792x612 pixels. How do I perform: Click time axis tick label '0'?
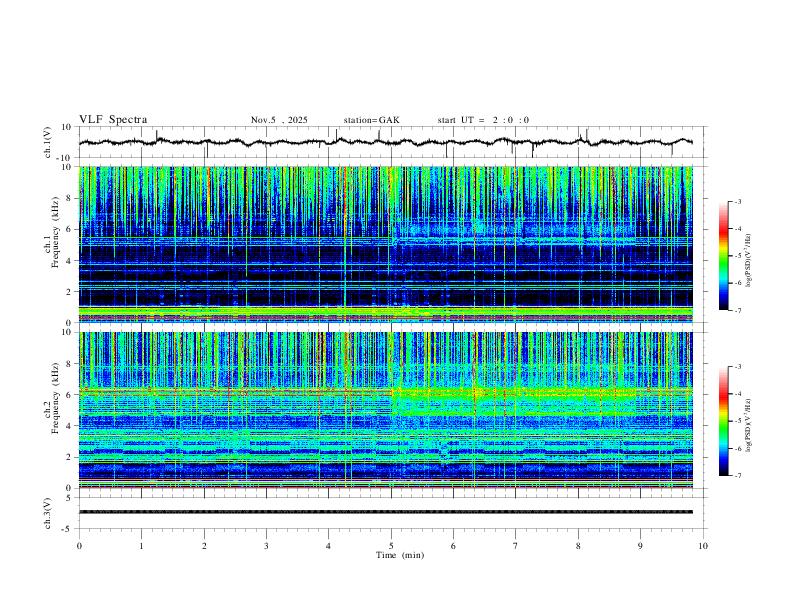click(x=79, y=546)
